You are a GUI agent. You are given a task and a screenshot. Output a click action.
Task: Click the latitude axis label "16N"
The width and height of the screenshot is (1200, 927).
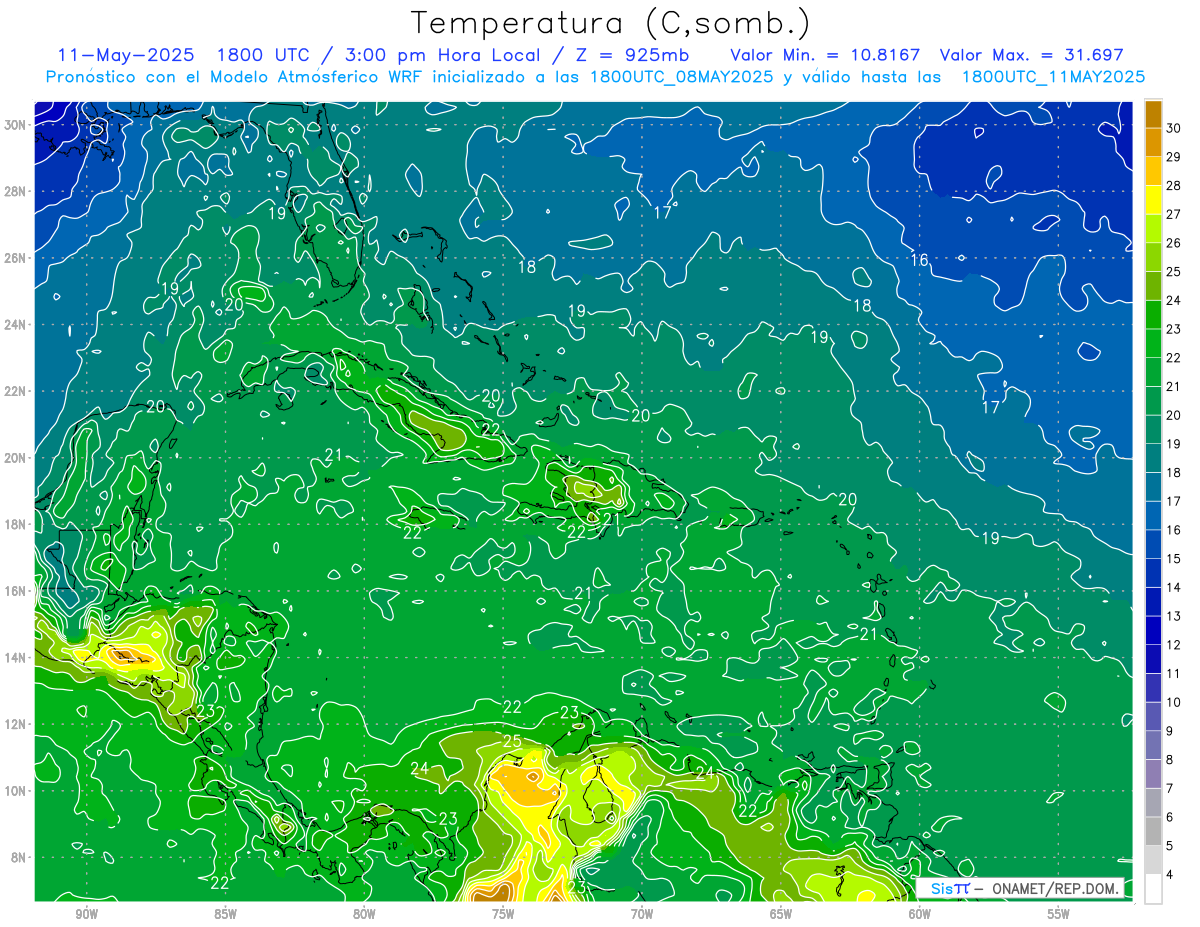[x=15, y=591]
